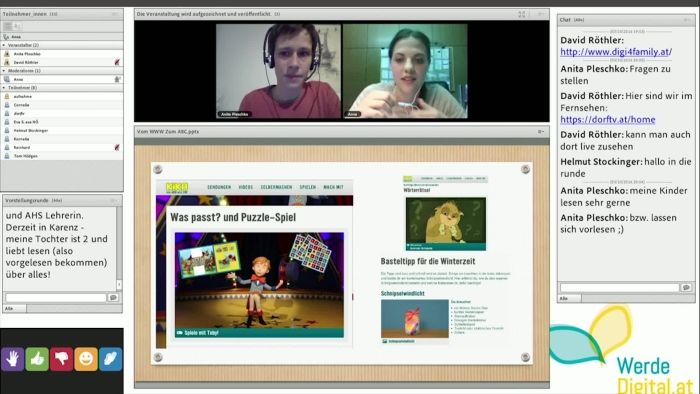Click the Worträtsel creature image
The width and height of the screenshot is (700, 394).
coord(446,224)
